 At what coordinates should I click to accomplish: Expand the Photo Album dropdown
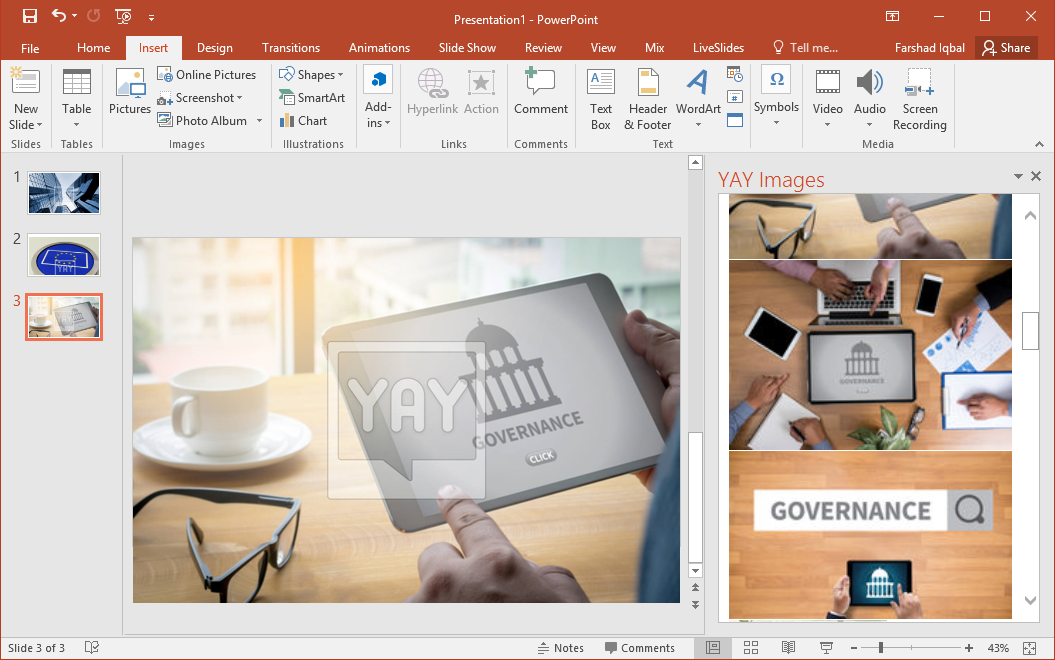tap(259, 120)
